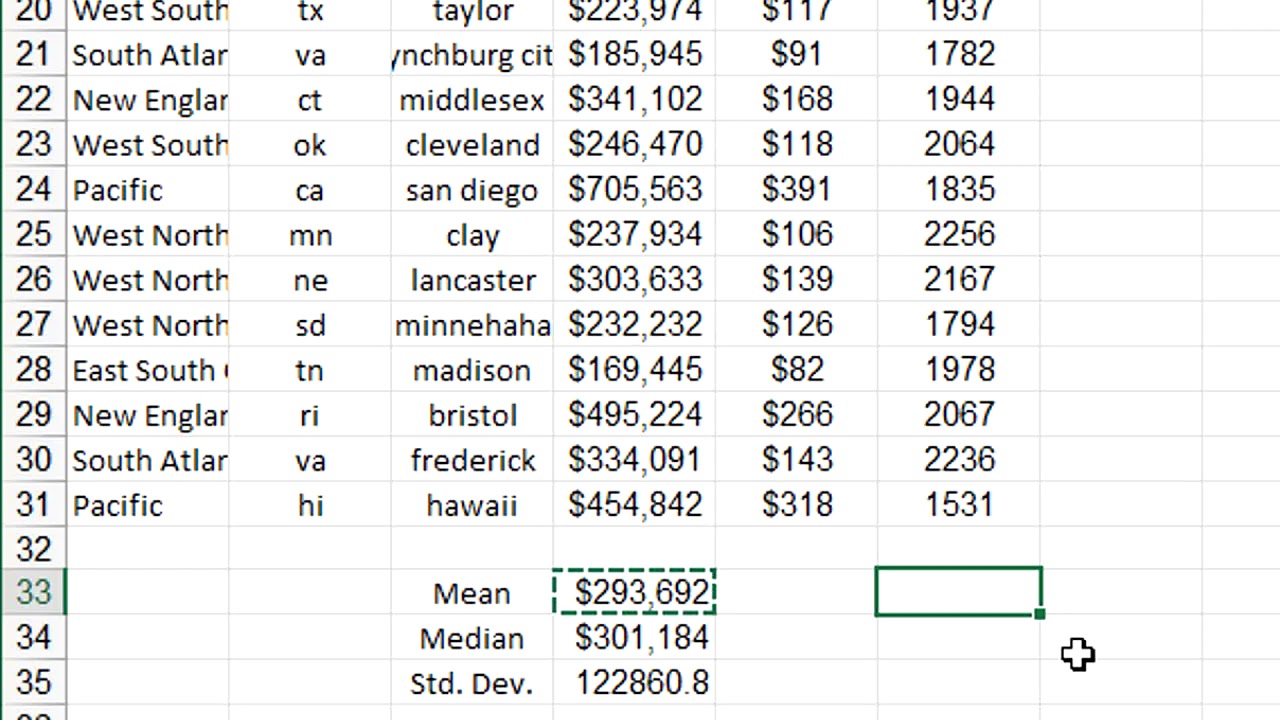Viewport: 1280px width, 720px height.
Task: Select the Std. Dev. label cell
Action: coord(472,683)
